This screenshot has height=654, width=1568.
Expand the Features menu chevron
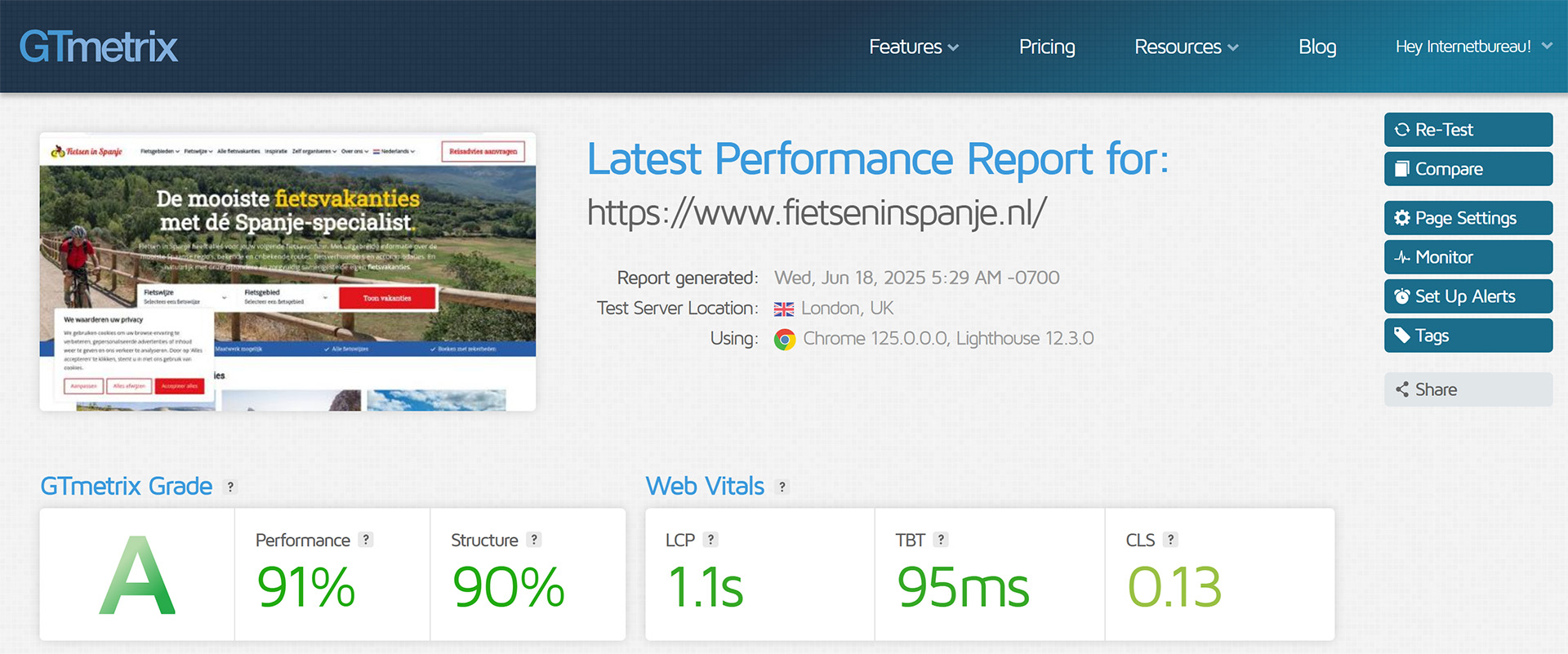click(x=953, y=47)
